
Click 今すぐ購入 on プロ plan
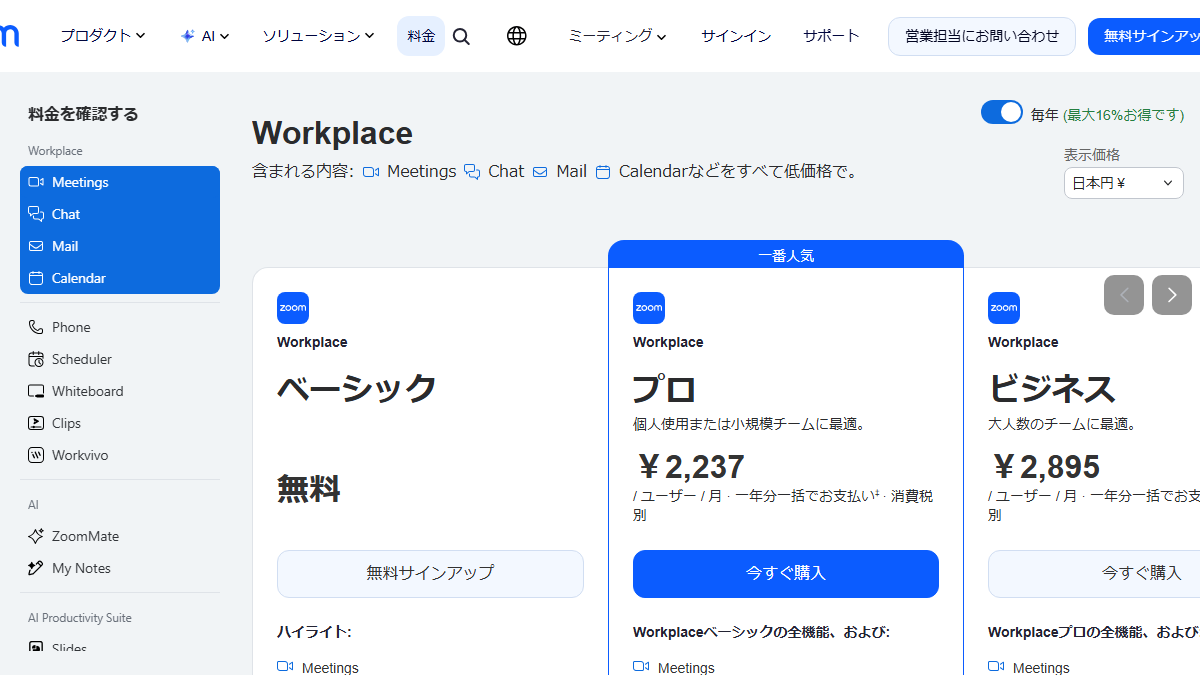pos(786,574)
